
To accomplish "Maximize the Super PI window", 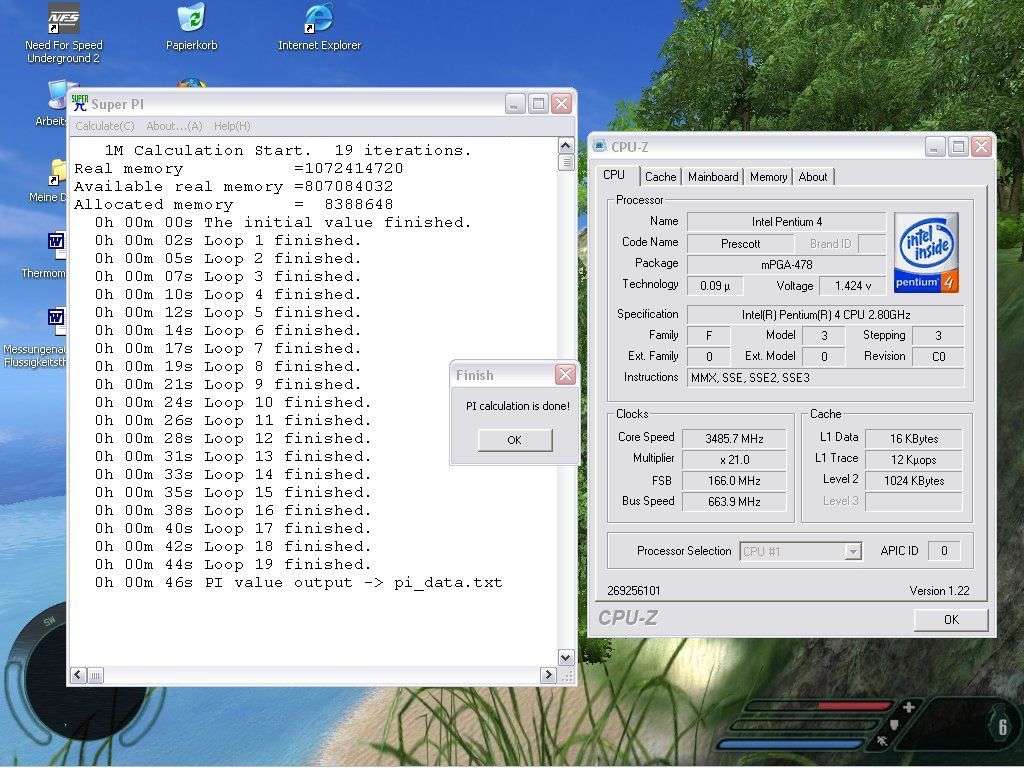I will click(538, 103).
